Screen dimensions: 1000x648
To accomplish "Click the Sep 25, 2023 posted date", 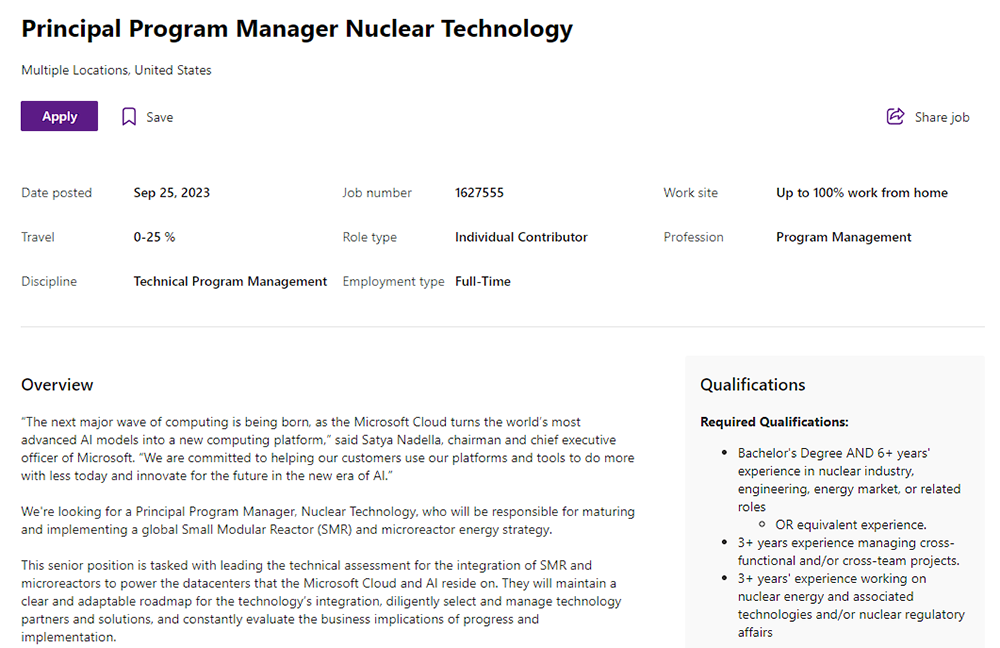I will (172, 193).
